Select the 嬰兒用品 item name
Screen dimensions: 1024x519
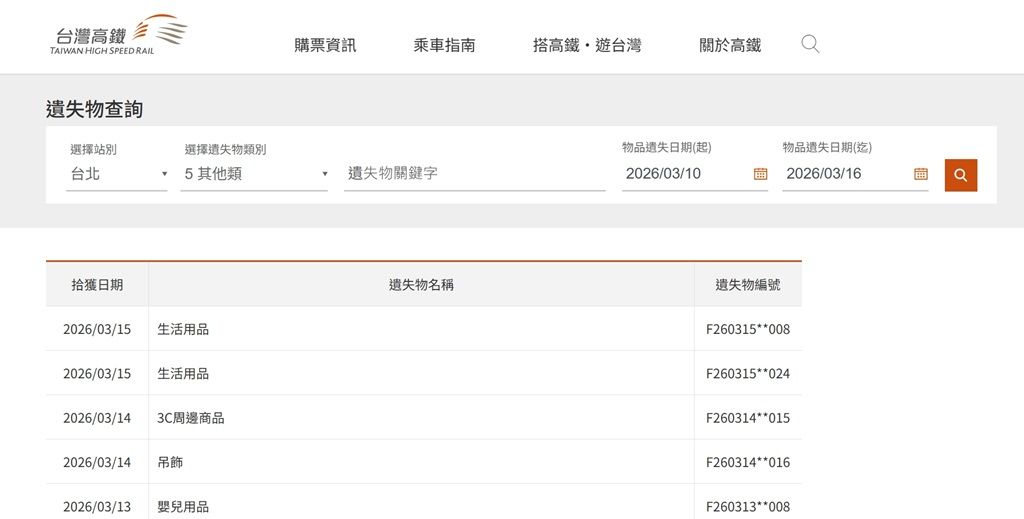[183, 507]
